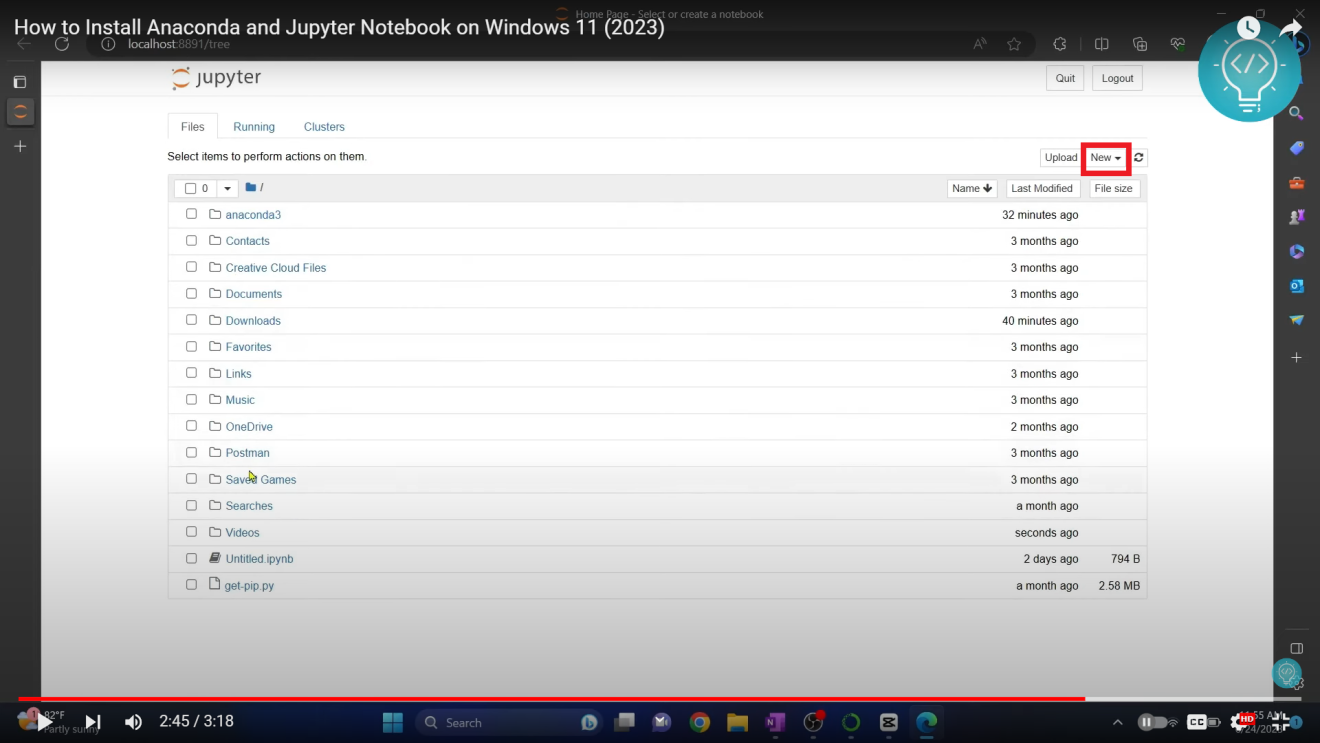
Task: Open the New dropdown menu
Action: (x=1104, y=157)
